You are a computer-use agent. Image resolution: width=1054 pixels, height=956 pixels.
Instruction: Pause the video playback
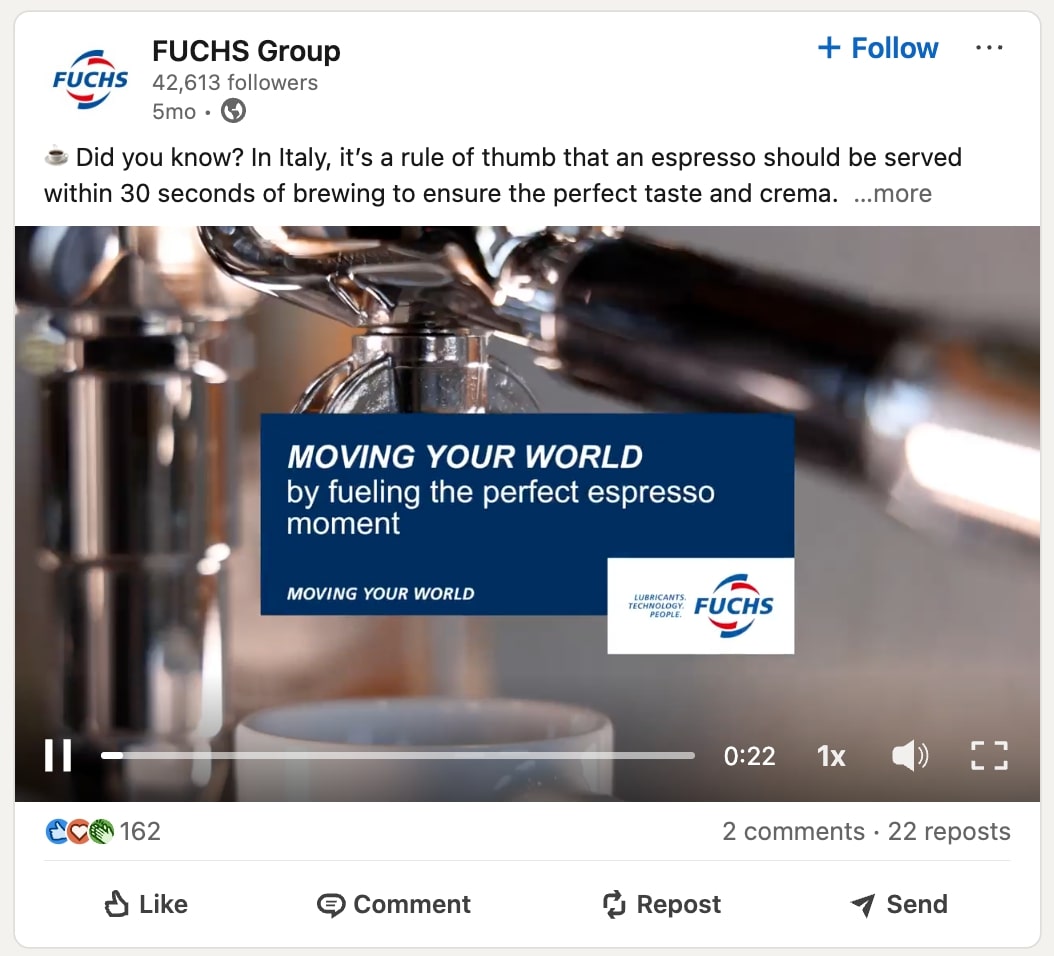click(58, 756)
